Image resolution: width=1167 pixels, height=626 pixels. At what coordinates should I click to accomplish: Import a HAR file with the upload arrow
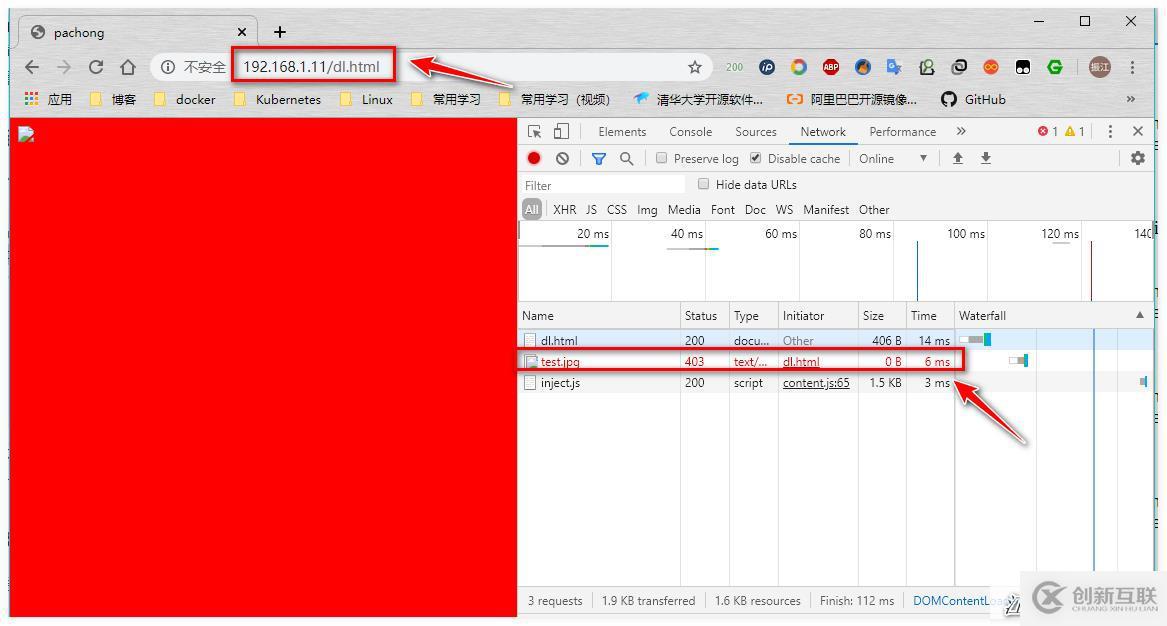(x=958, y=158)
